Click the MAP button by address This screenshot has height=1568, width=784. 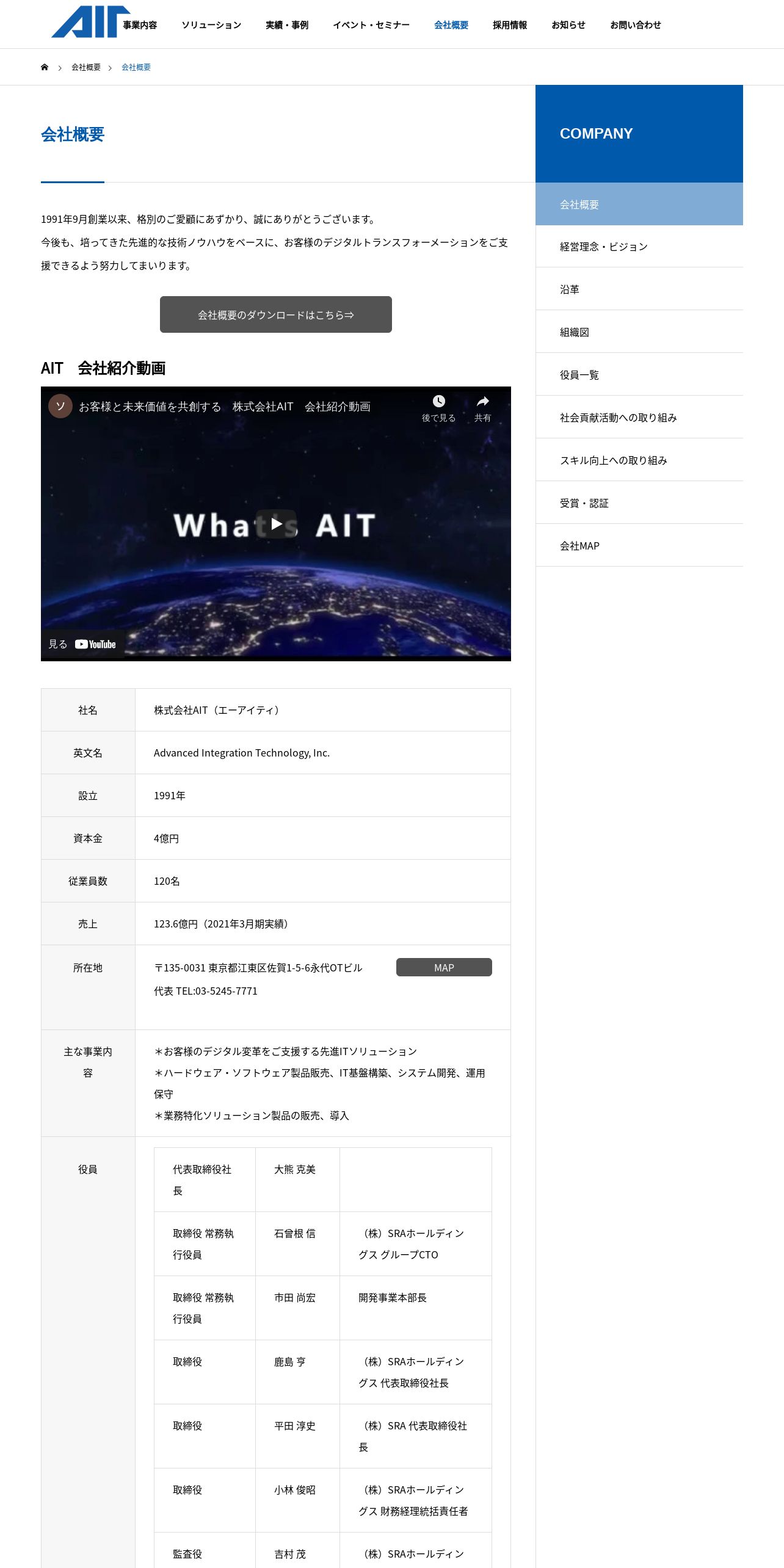point(444,967)
